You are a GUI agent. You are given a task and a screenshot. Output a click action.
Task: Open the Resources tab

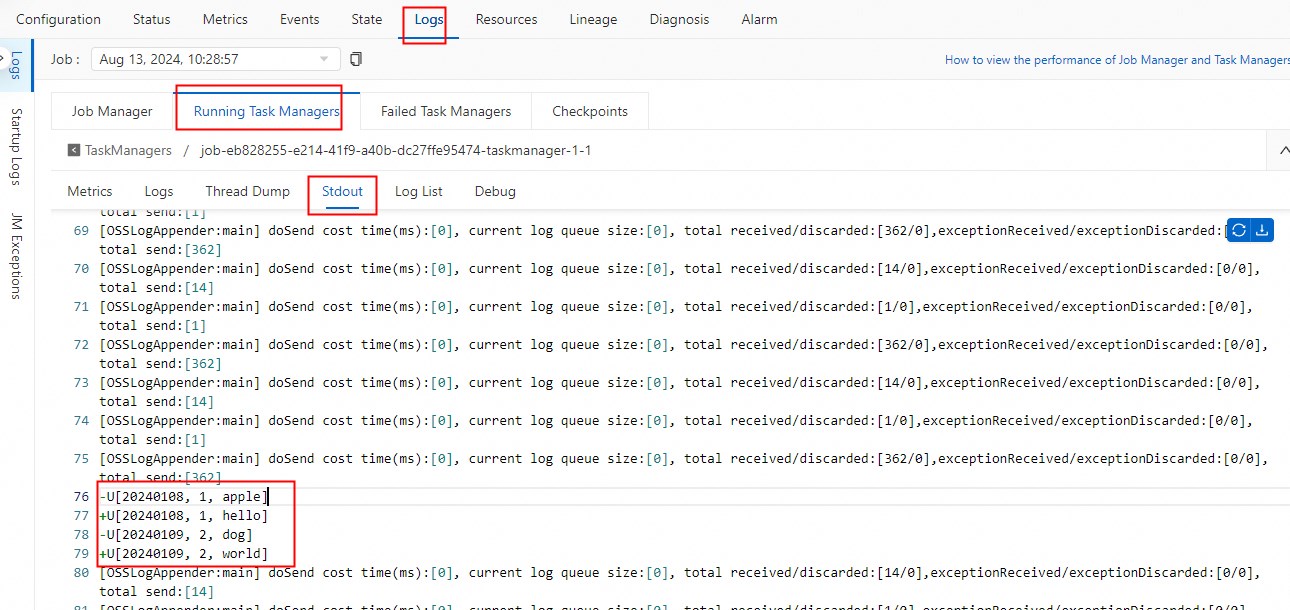click(506, 19)
